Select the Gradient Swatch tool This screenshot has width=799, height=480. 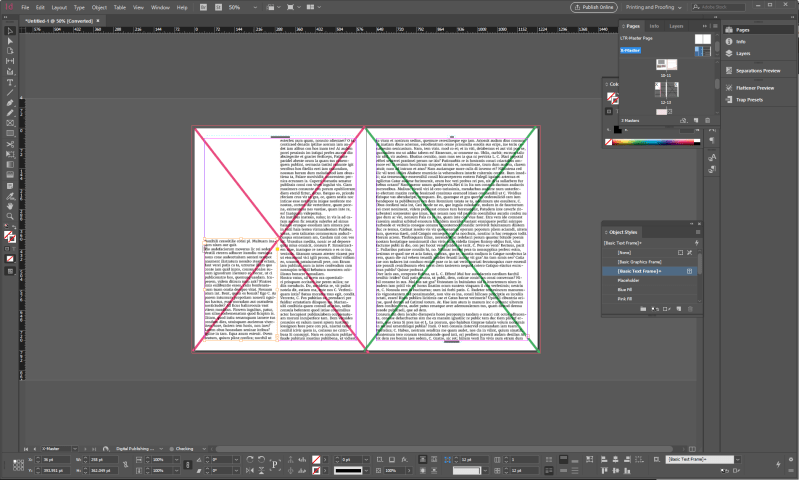click(x=10, y=165)
